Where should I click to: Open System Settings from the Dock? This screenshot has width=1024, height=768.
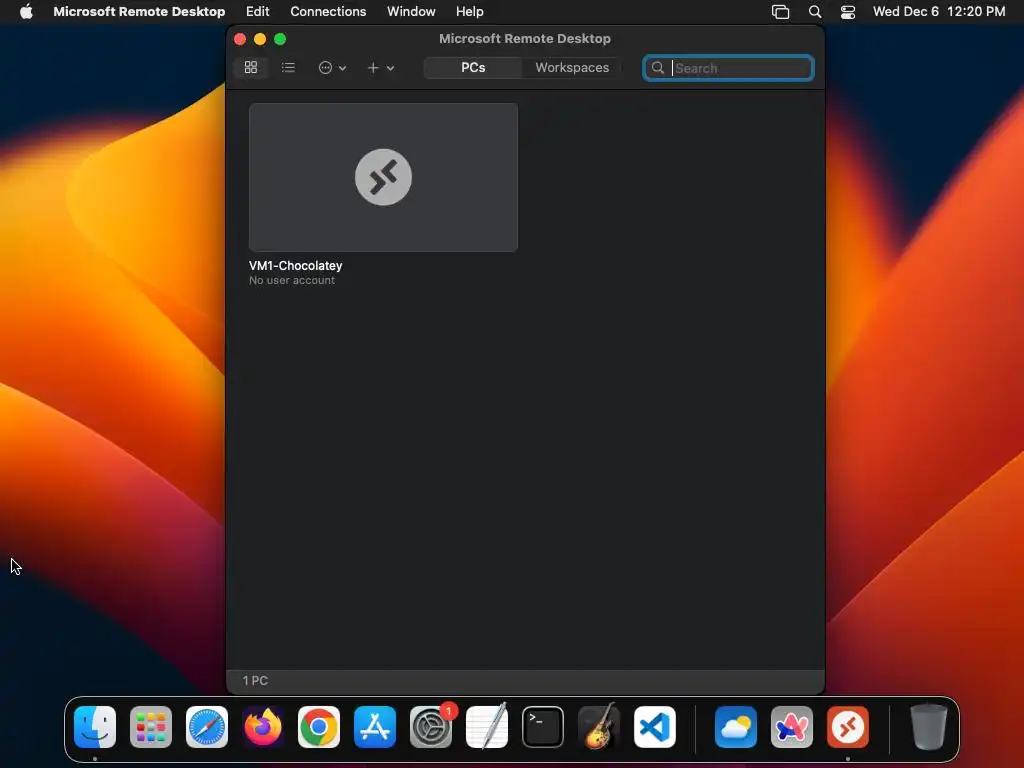[x=431, y=727]
